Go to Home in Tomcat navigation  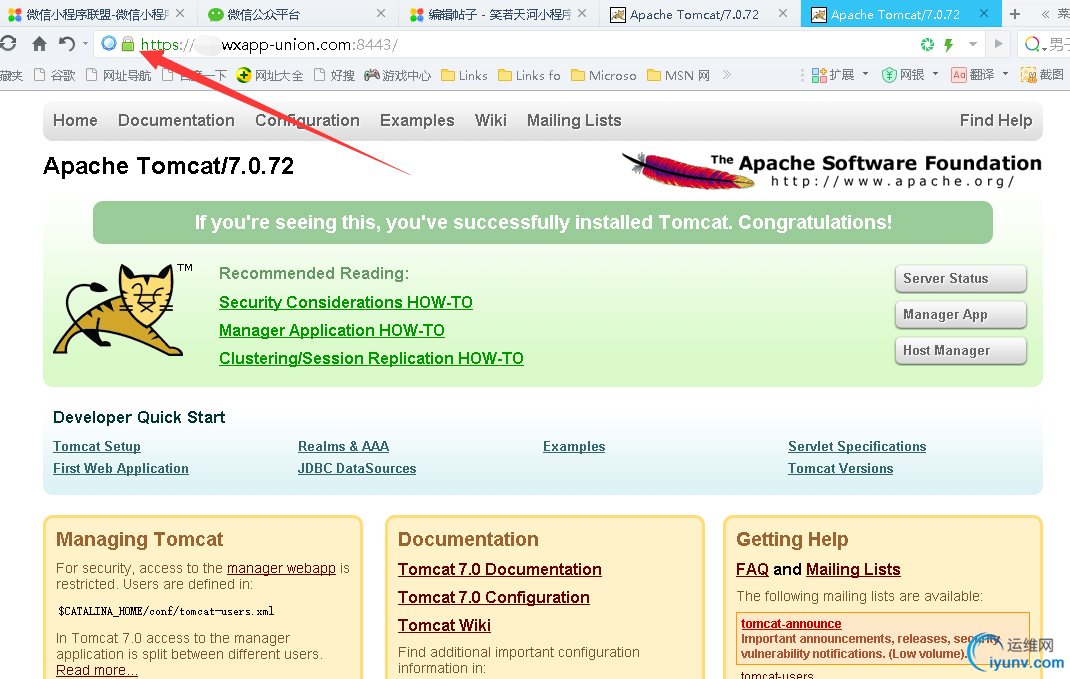(x=75, y=121)
